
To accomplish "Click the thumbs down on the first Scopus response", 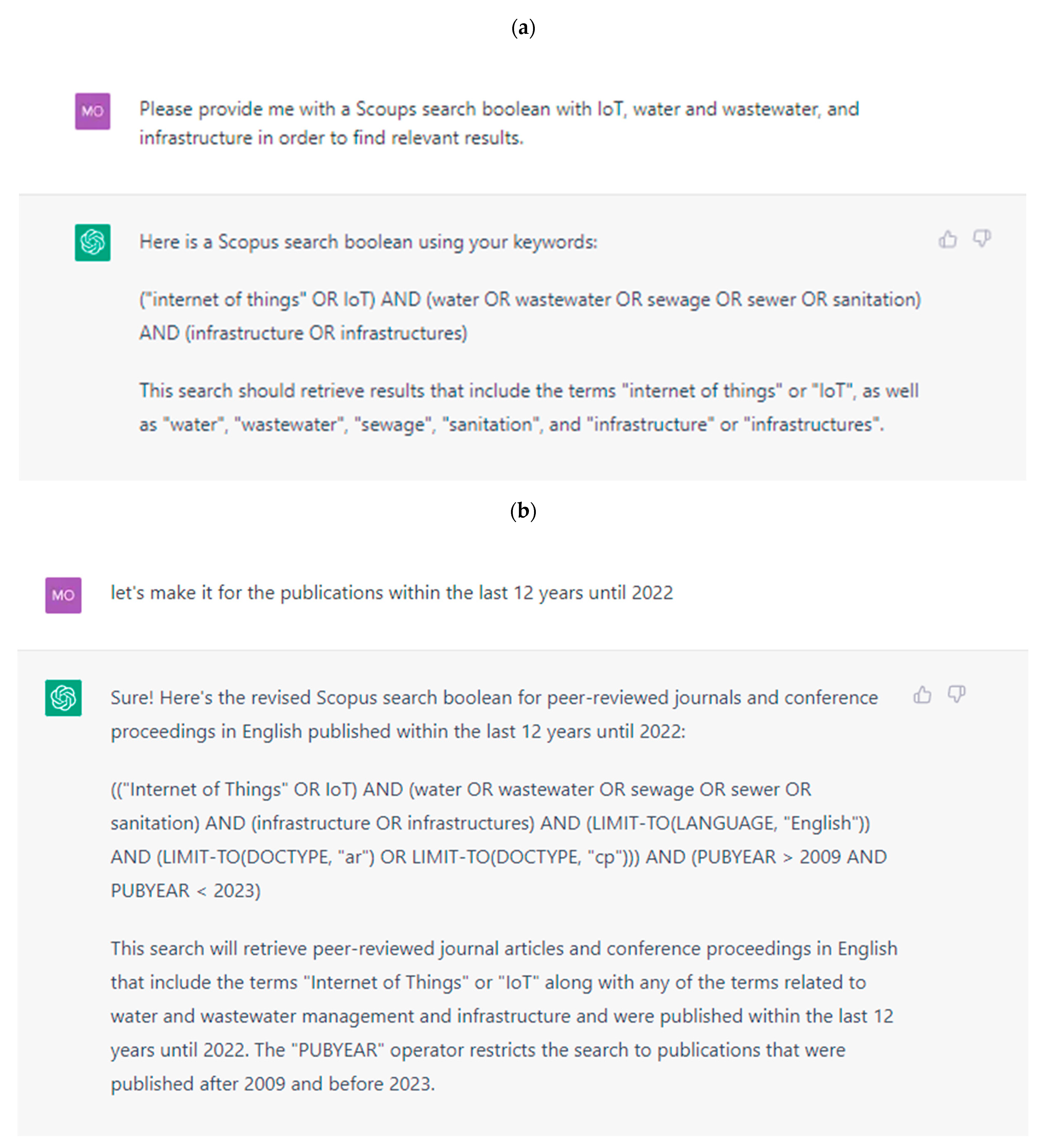I will pyautogui.click(x=982, y=239).
